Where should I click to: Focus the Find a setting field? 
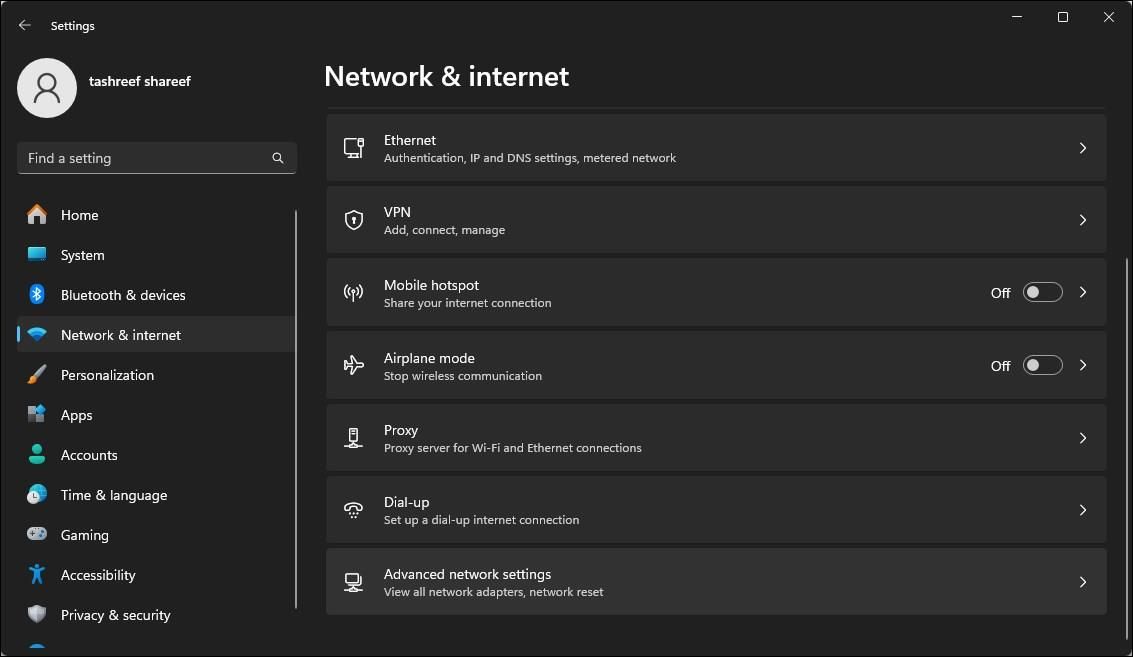pos(145,158)
